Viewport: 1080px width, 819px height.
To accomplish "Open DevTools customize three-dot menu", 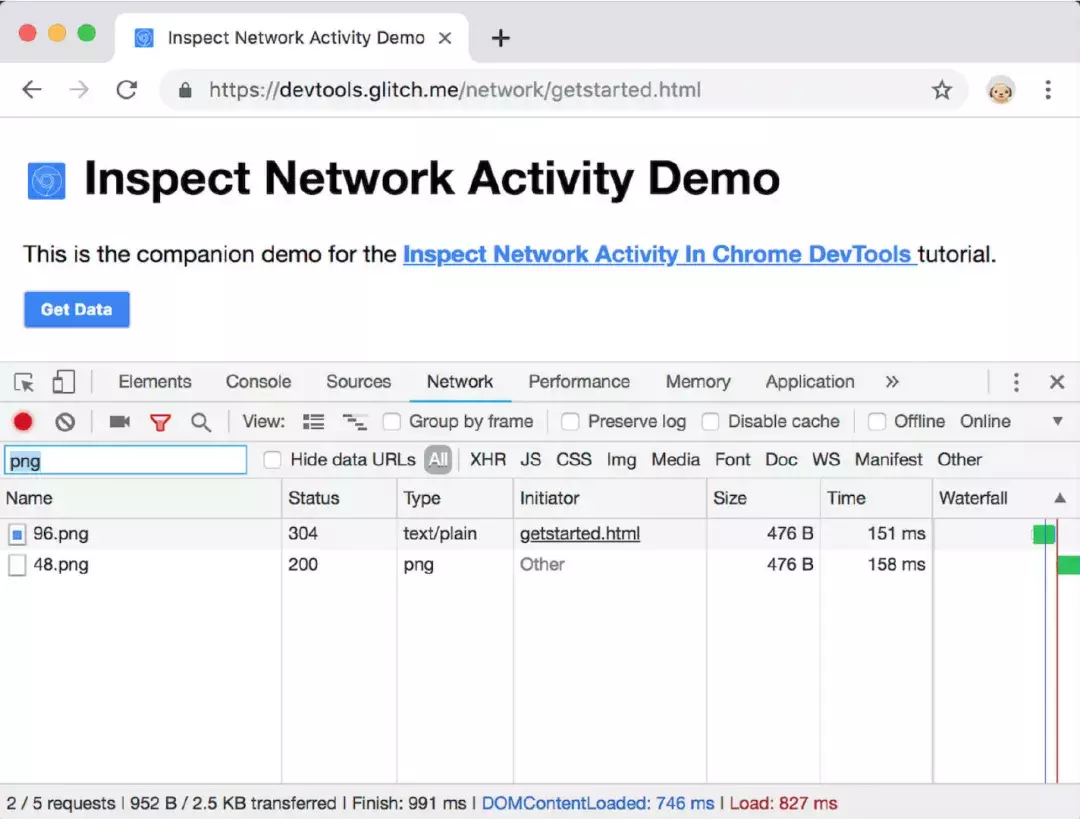I will (x=1016, y=382).
